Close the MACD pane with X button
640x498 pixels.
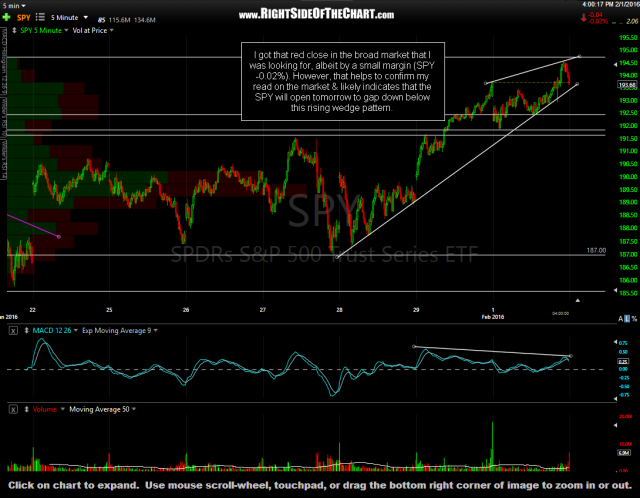pyautogui.click(x=13, y=331)
